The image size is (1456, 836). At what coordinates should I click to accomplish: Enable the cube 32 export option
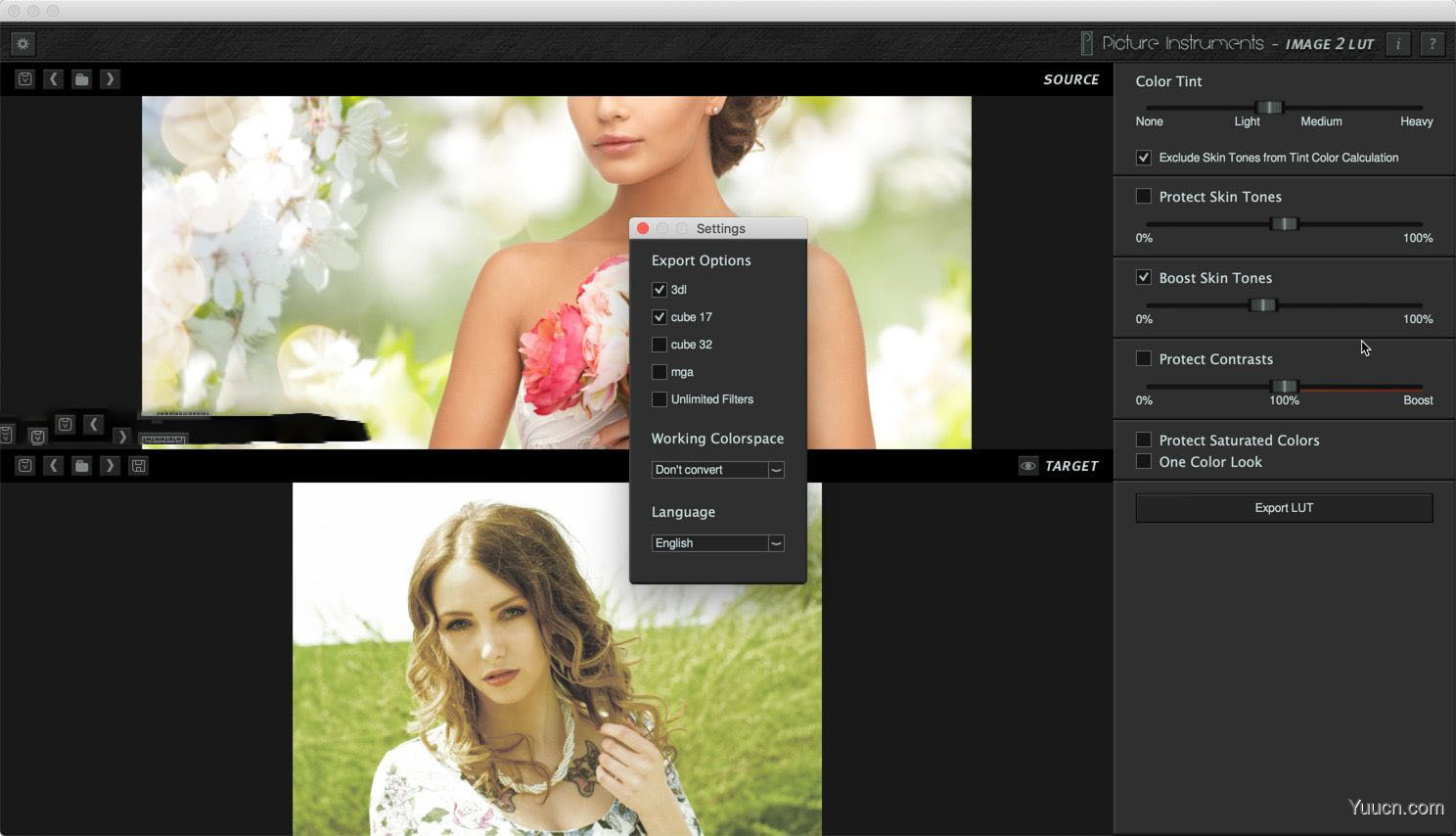point(660,345)
